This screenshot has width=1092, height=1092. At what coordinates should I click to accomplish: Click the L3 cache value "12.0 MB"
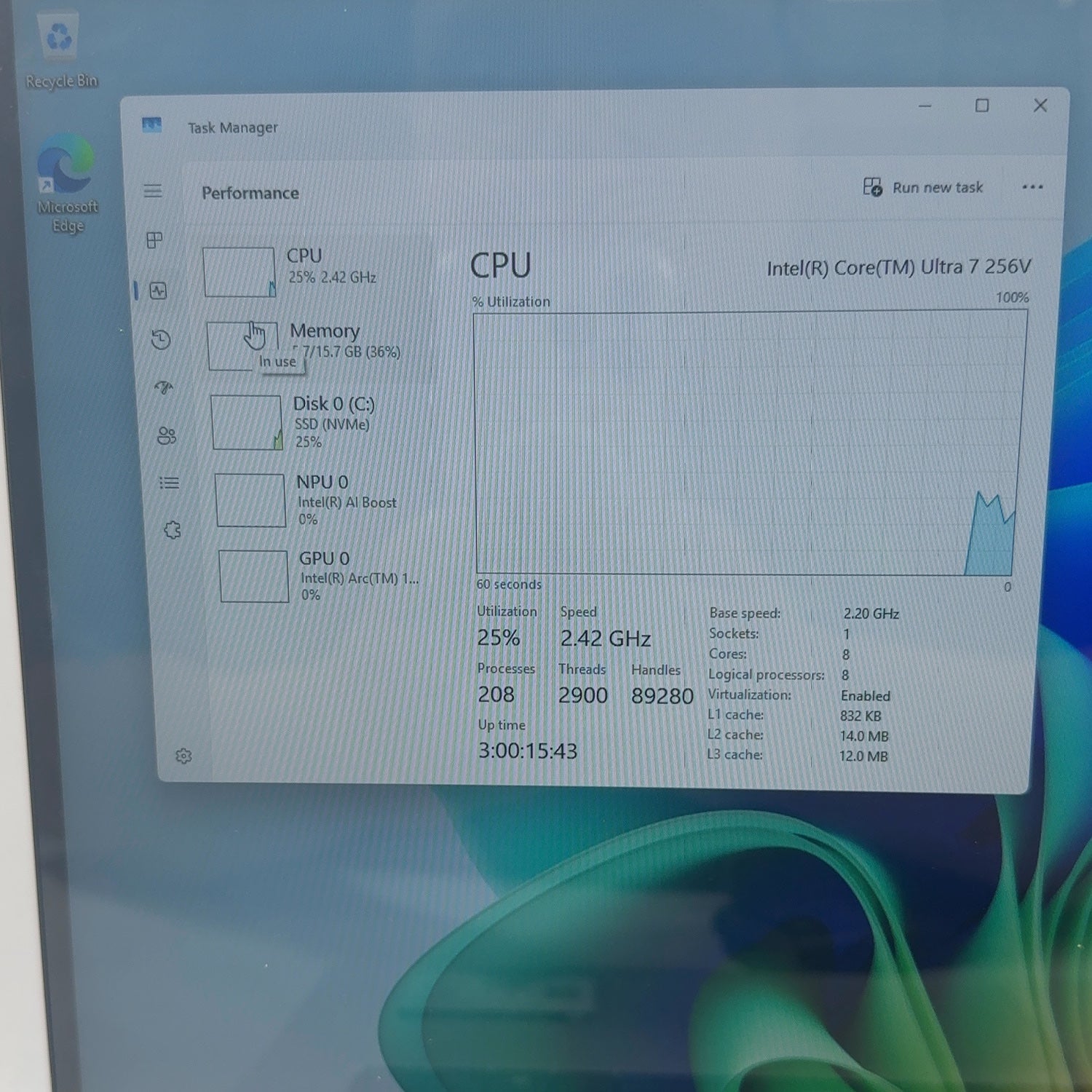(x=863, y=756)
